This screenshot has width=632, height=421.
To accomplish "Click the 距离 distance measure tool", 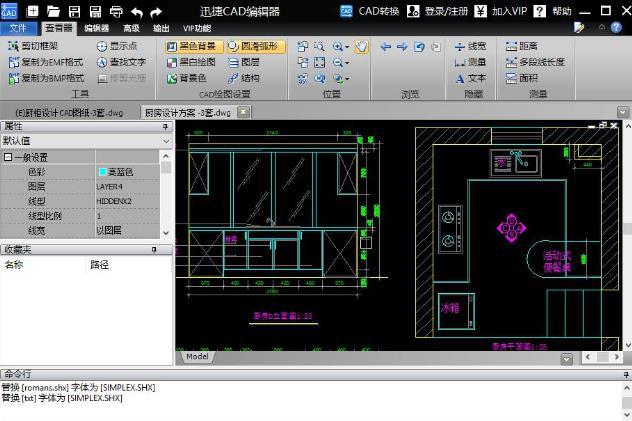I will click(521, 46).
